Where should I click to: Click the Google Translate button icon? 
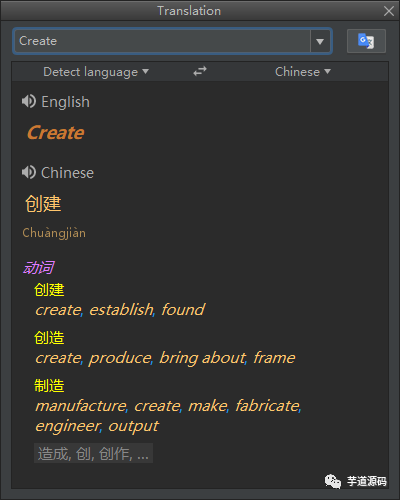coord(366,41)
